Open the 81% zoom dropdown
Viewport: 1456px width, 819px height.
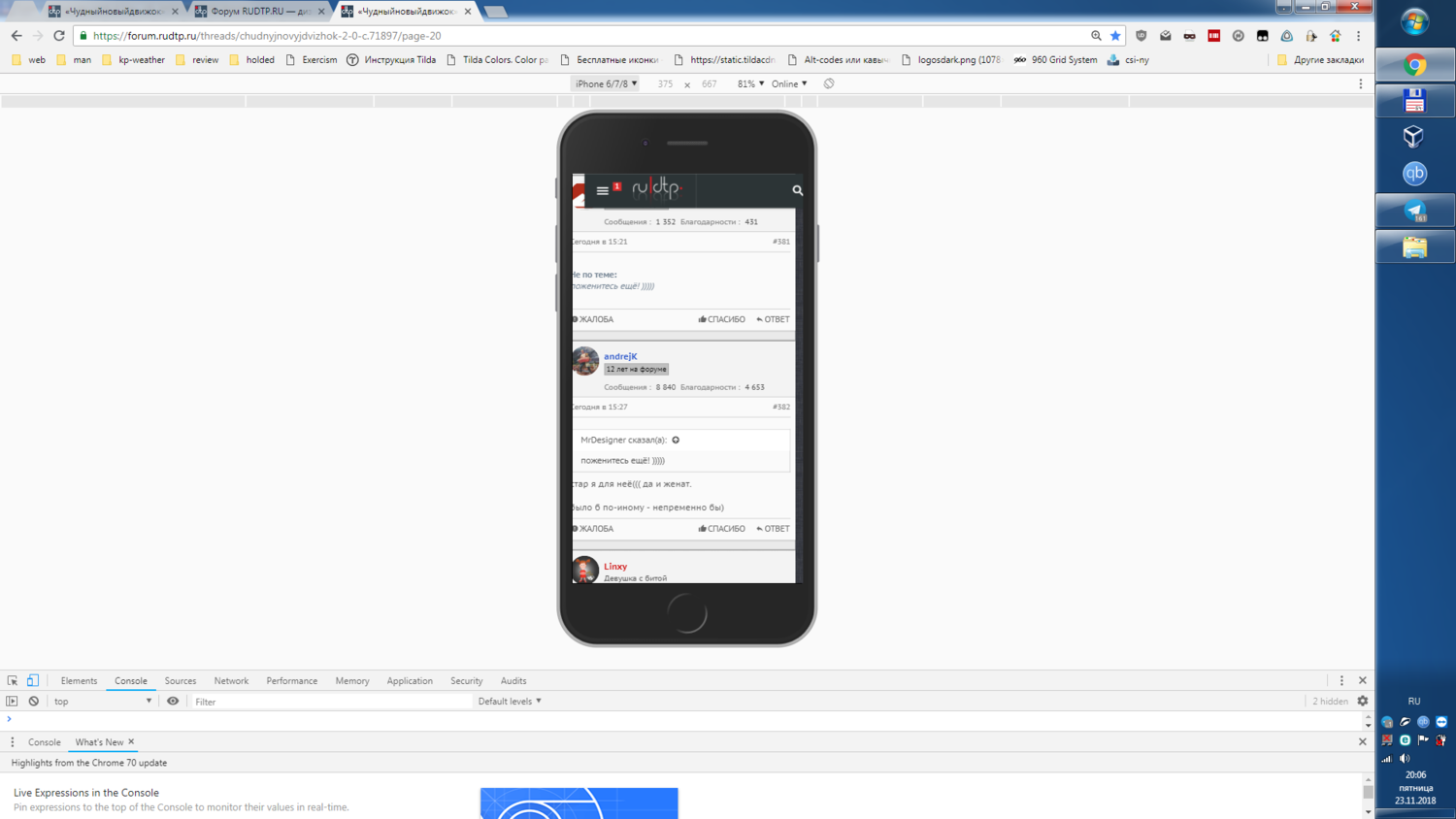pyautogui.click(x=750, y=84)
